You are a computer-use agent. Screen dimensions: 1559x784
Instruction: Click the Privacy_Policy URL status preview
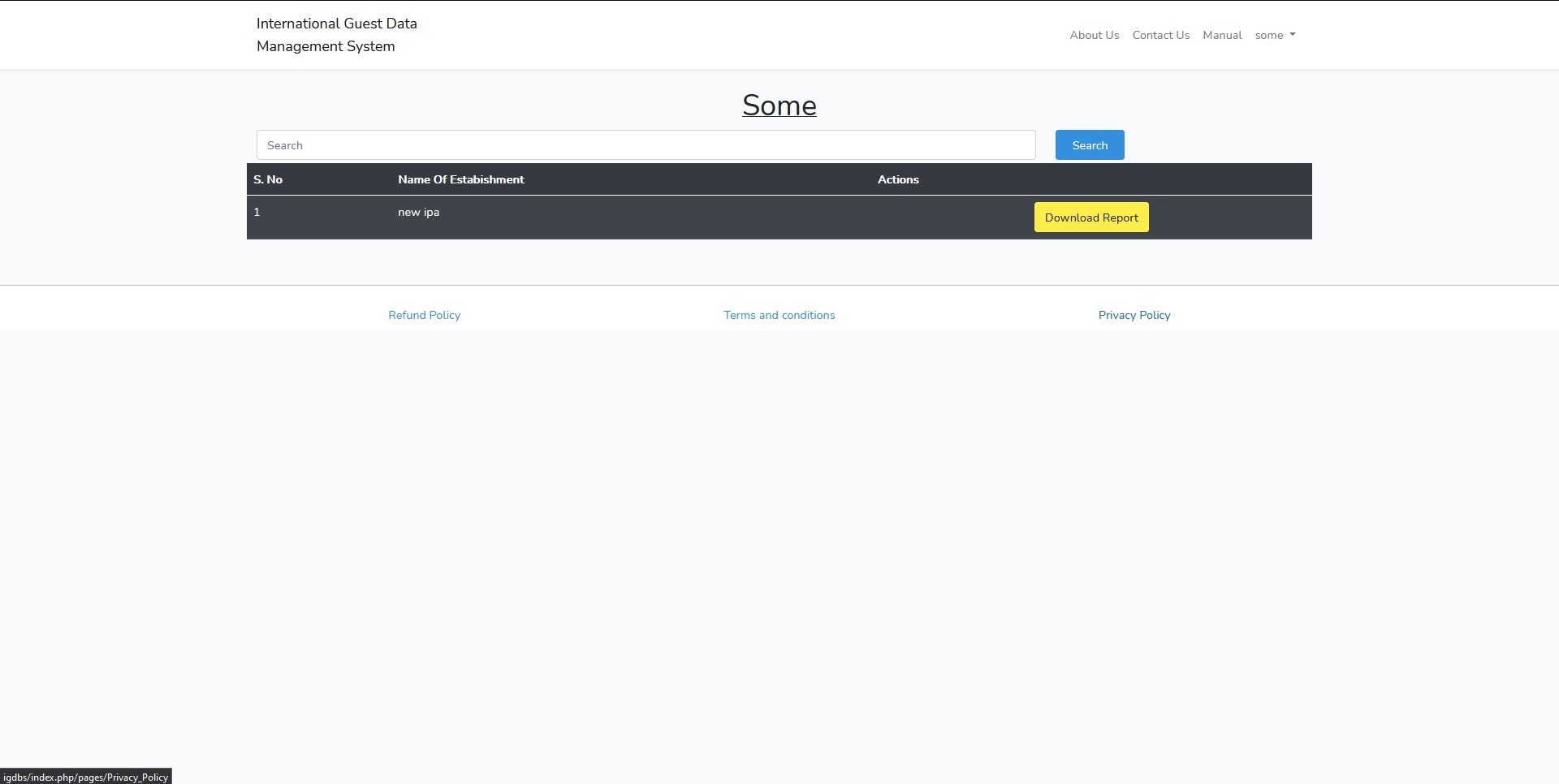pyautogui.click(x=86, y=777)
